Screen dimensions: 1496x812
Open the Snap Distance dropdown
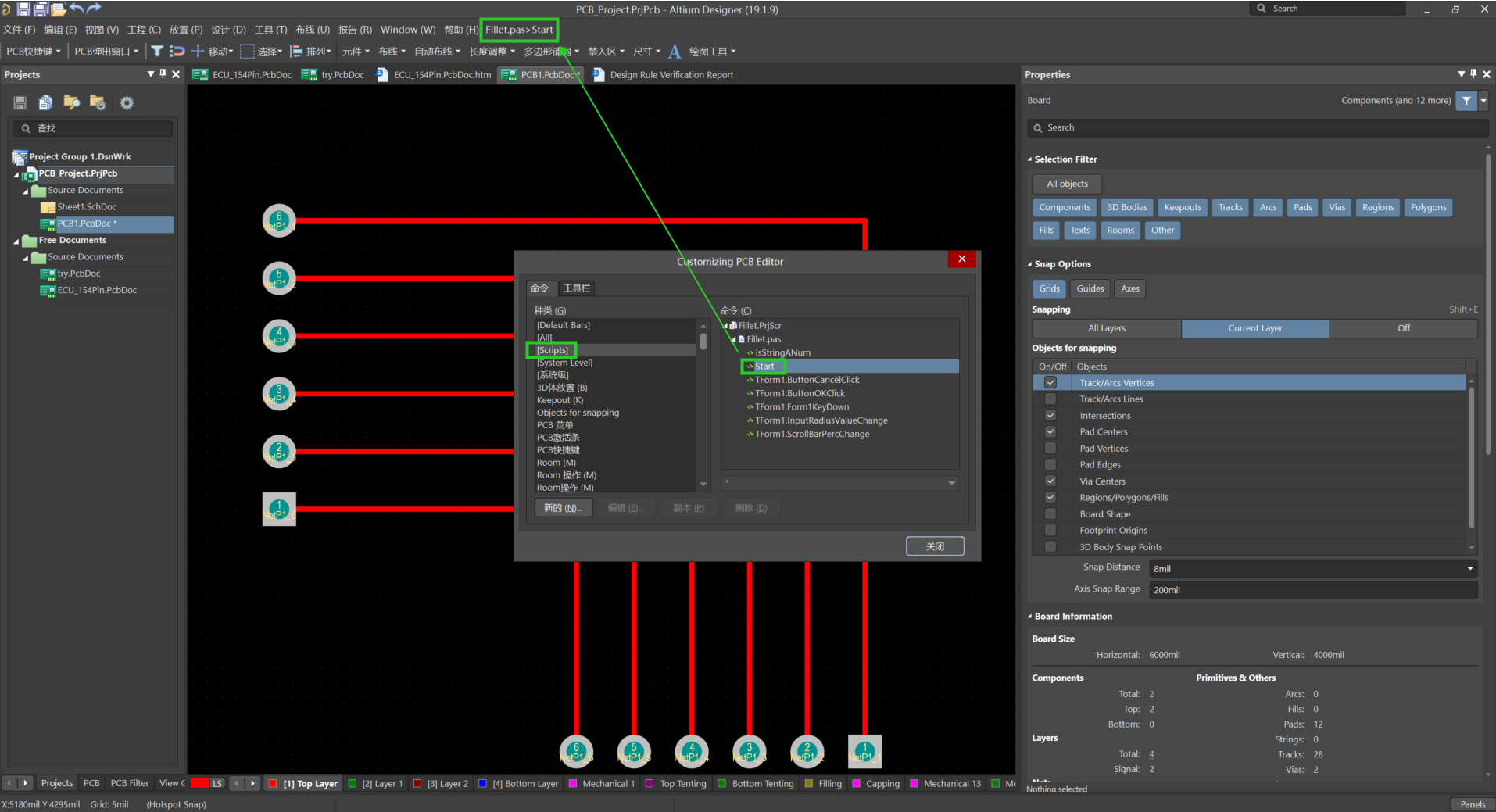click(1469, 569)
